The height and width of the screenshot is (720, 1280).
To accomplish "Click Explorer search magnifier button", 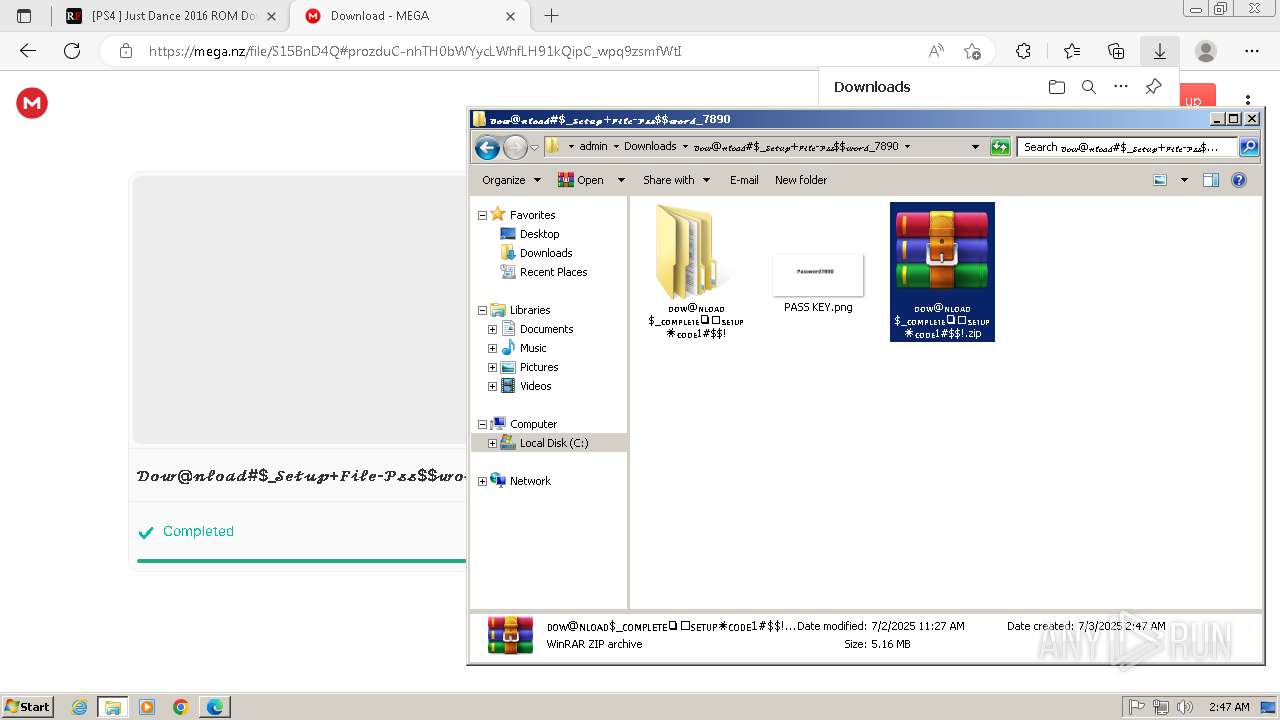I will pyautogui.click(x=1249, y=147).
